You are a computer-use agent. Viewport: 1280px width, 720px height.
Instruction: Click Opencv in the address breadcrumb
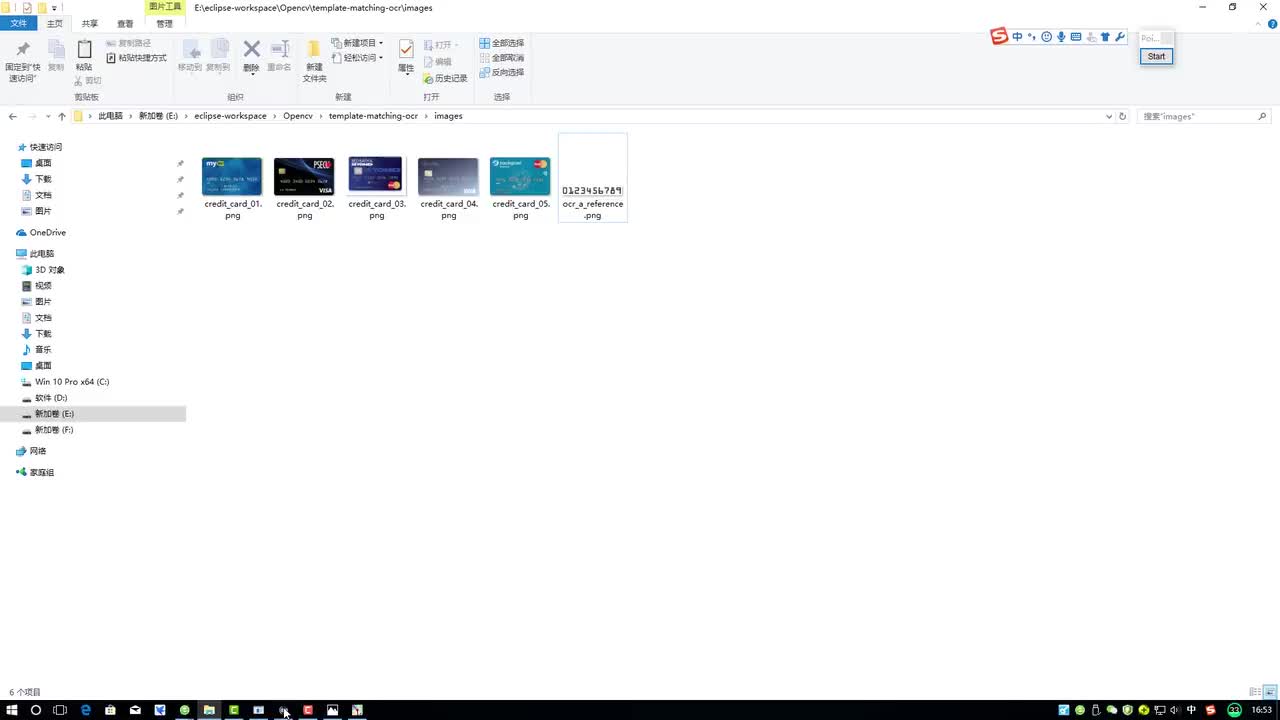[x=298, y=116]
